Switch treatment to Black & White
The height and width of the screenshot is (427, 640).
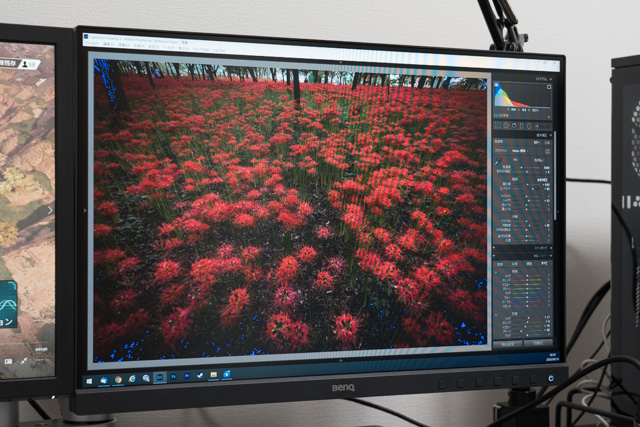click(x=547, y=142)
